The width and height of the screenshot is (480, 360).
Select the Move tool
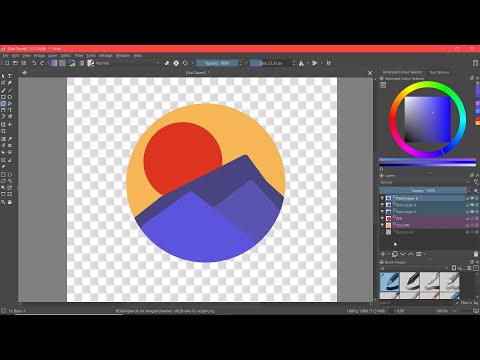10,124
